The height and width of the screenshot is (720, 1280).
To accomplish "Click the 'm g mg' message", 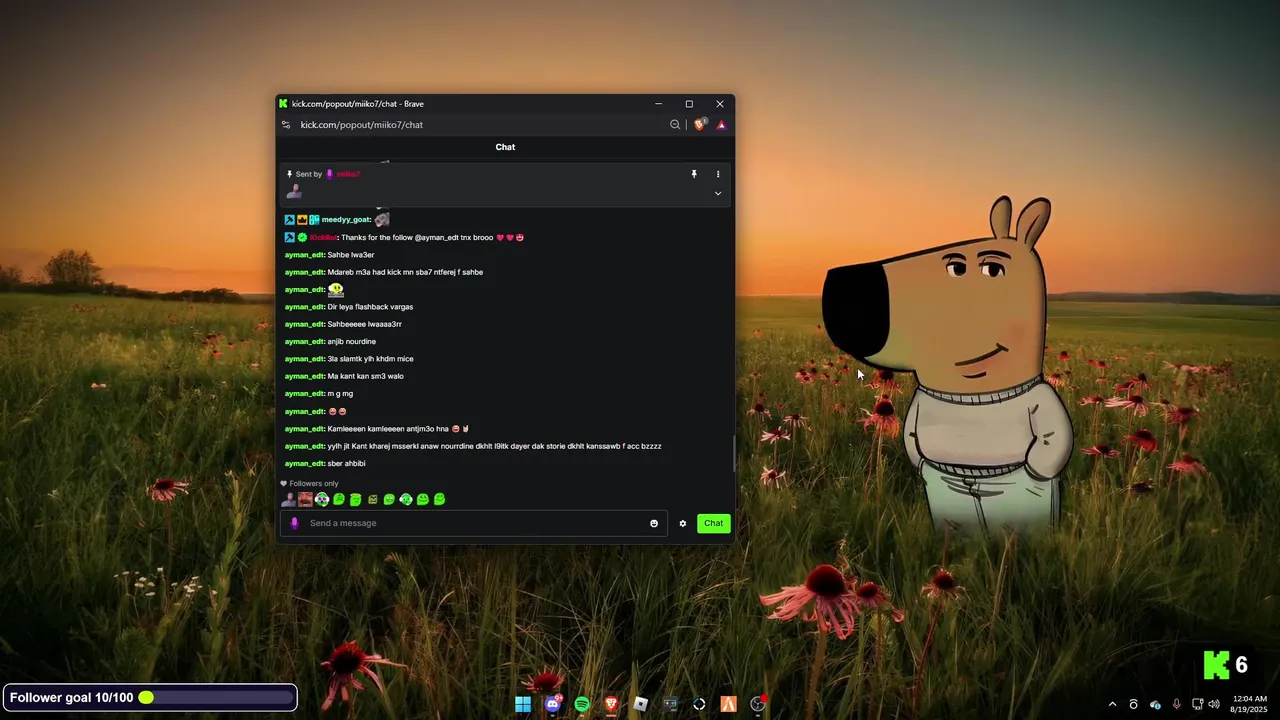I will [x=340, y=394].
